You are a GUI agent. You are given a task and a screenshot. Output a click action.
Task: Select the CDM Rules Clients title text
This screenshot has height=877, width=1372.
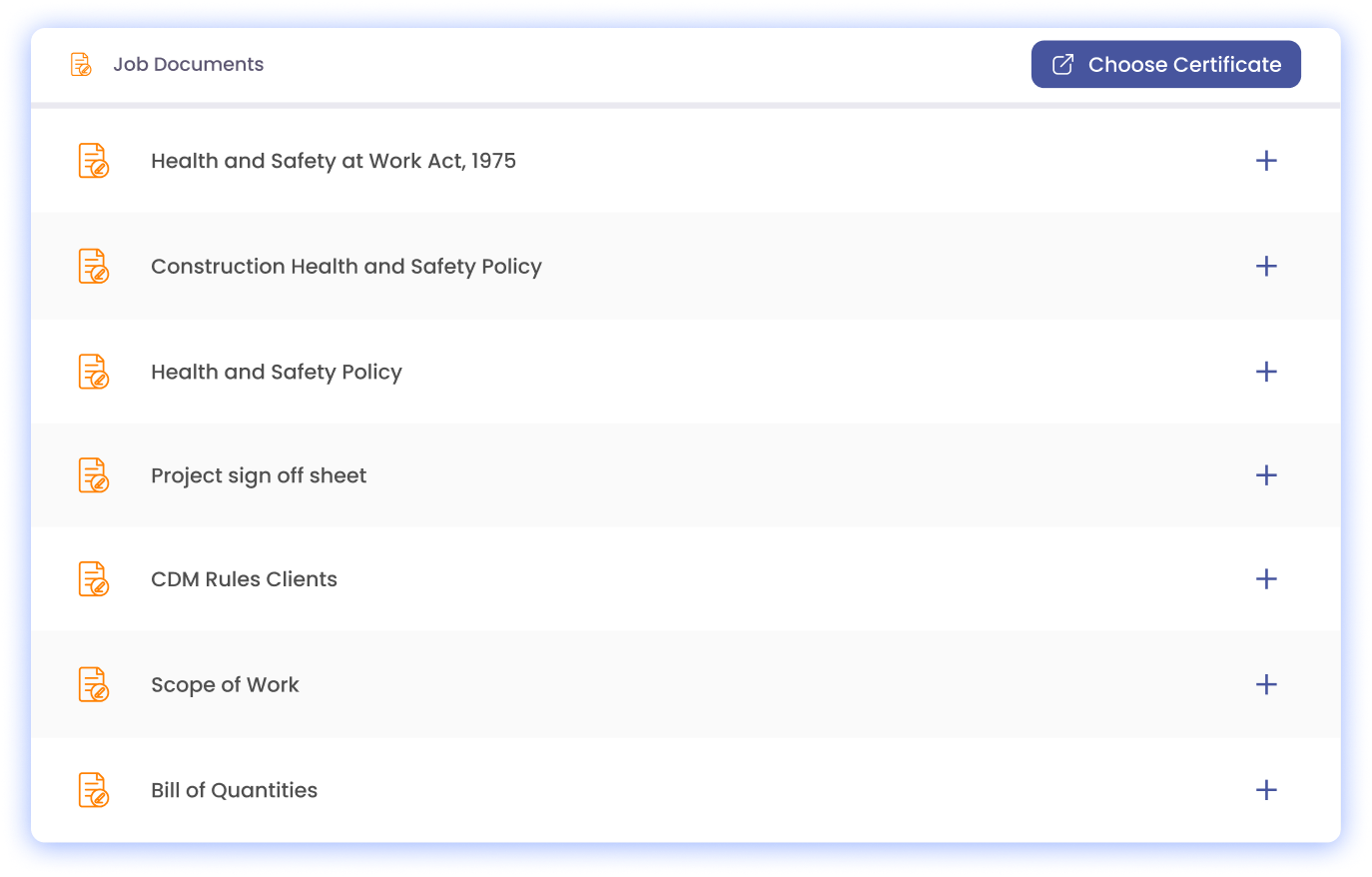(x=244, y=579)
